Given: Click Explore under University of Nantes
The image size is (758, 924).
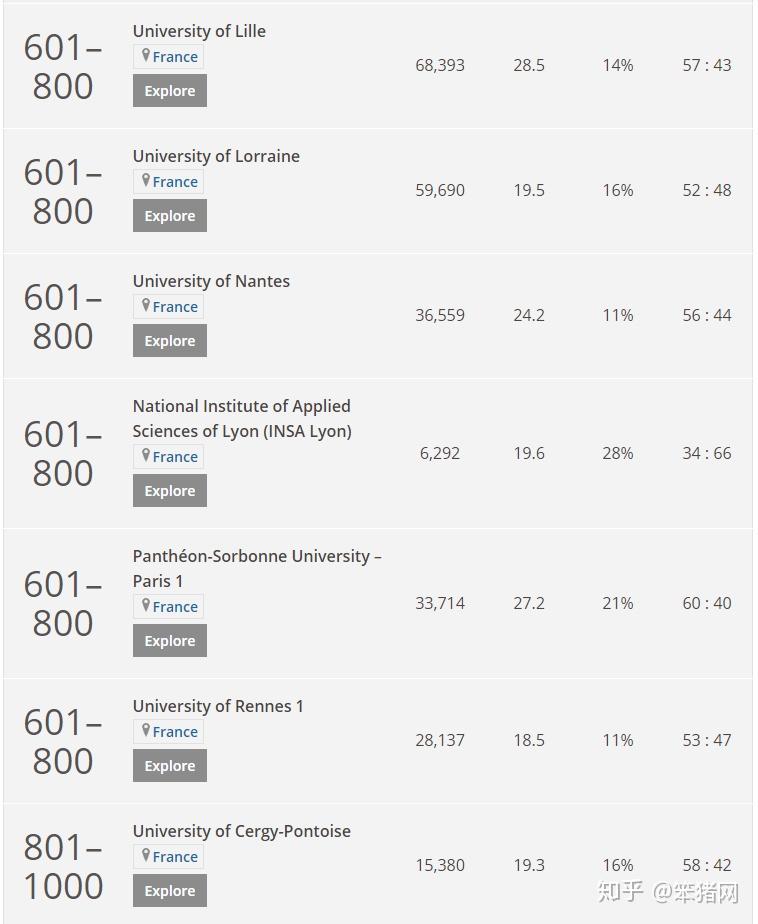Looking at the screenshot, I should click(x=170, y=341).
